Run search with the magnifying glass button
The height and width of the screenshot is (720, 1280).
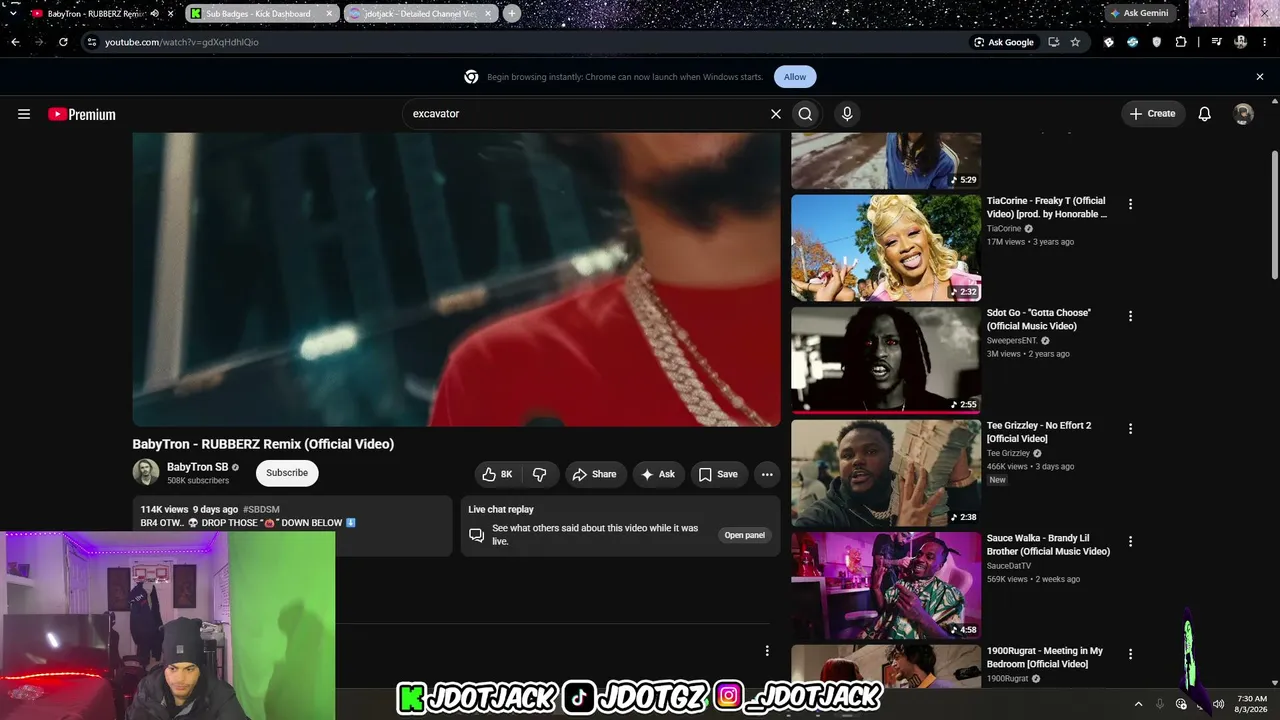coord(805,114)
